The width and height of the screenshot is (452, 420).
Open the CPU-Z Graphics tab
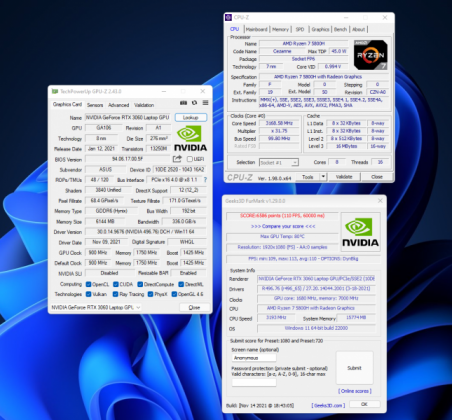point(320,29)
